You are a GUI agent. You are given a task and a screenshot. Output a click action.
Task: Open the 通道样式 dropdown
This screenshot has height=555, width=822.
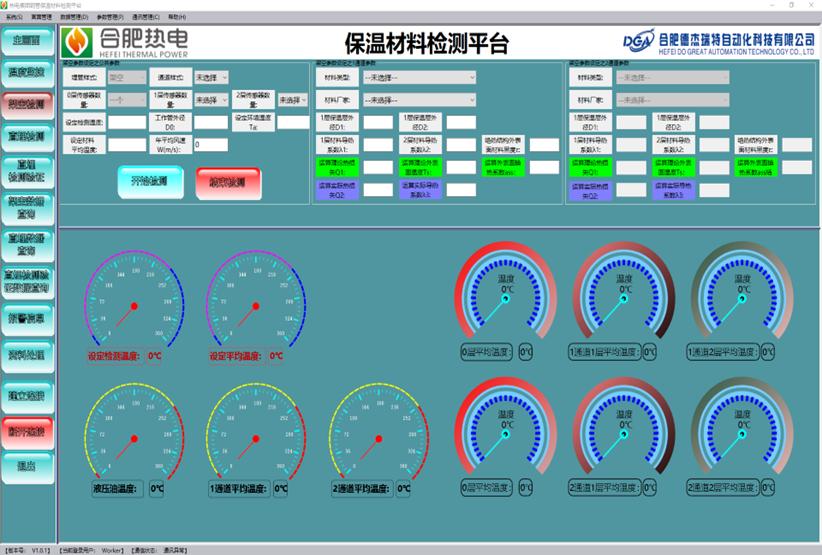click(211, 77)
